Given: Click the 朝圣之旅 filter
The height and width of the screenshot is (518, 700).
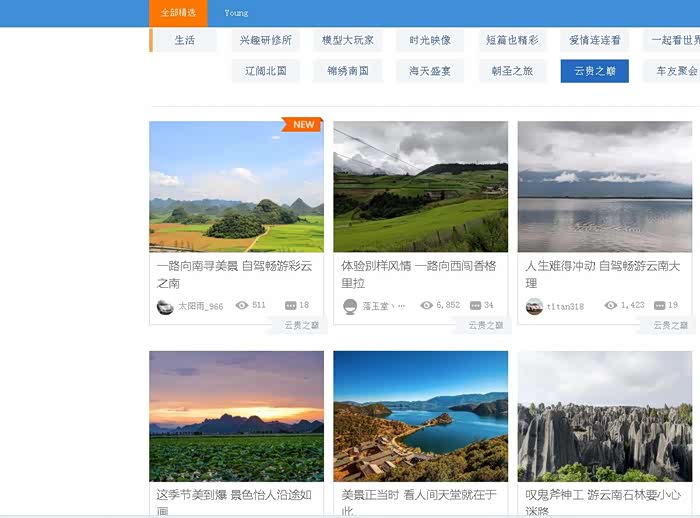Looking at the screenshot, I should click(x=512, y=71).
